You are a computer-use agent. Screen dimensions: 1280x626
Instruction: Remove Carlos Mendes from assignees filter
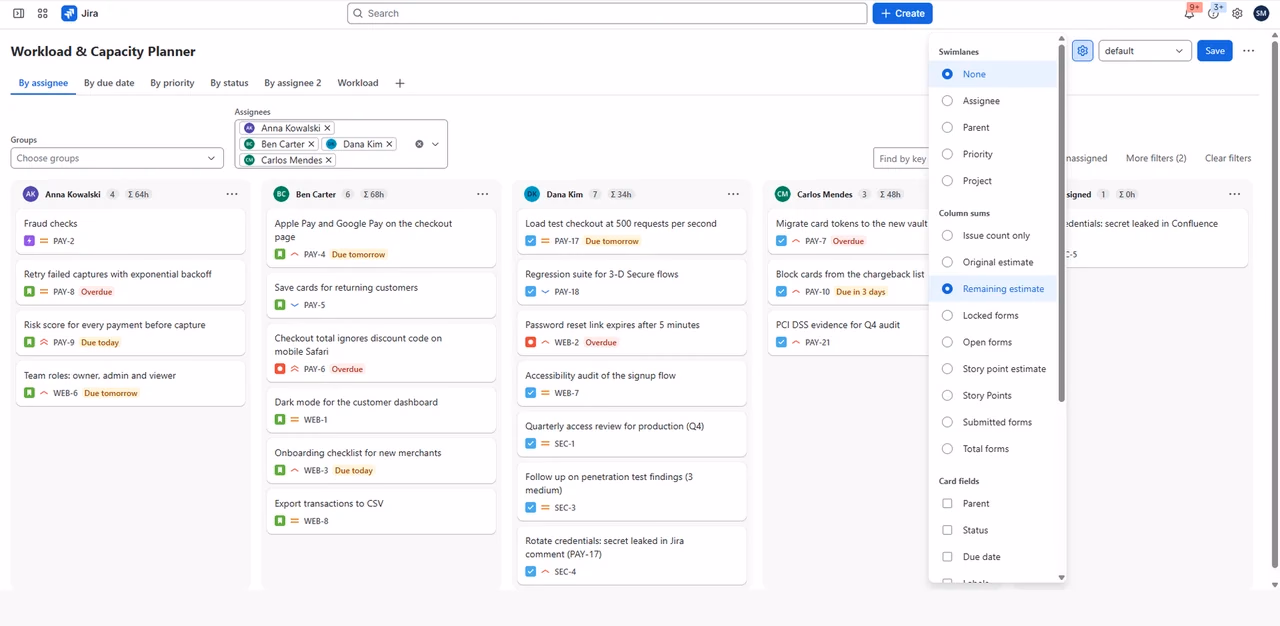click(x=329, y=160)
